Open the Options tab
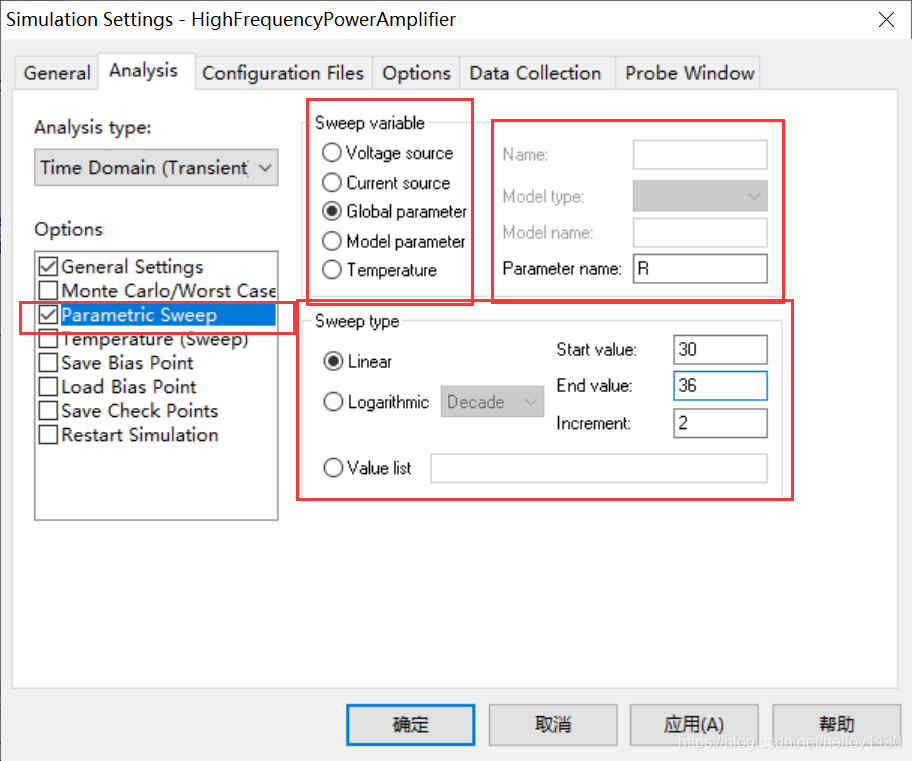 (x=416, y=73)
